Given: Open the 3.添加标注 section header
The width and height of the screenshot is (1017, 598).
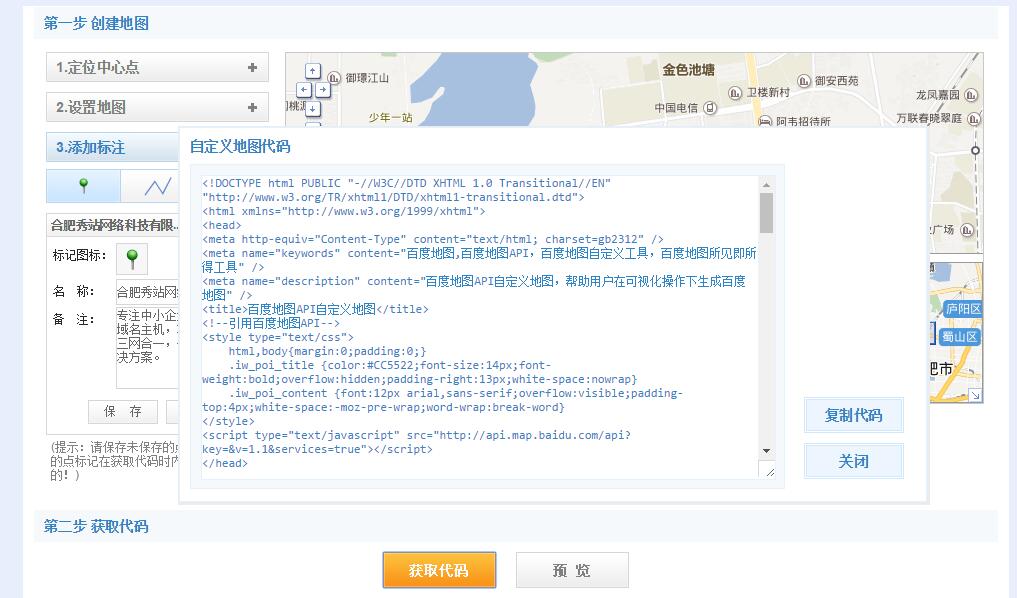Looking at the screenshot, I should [112, 147].
